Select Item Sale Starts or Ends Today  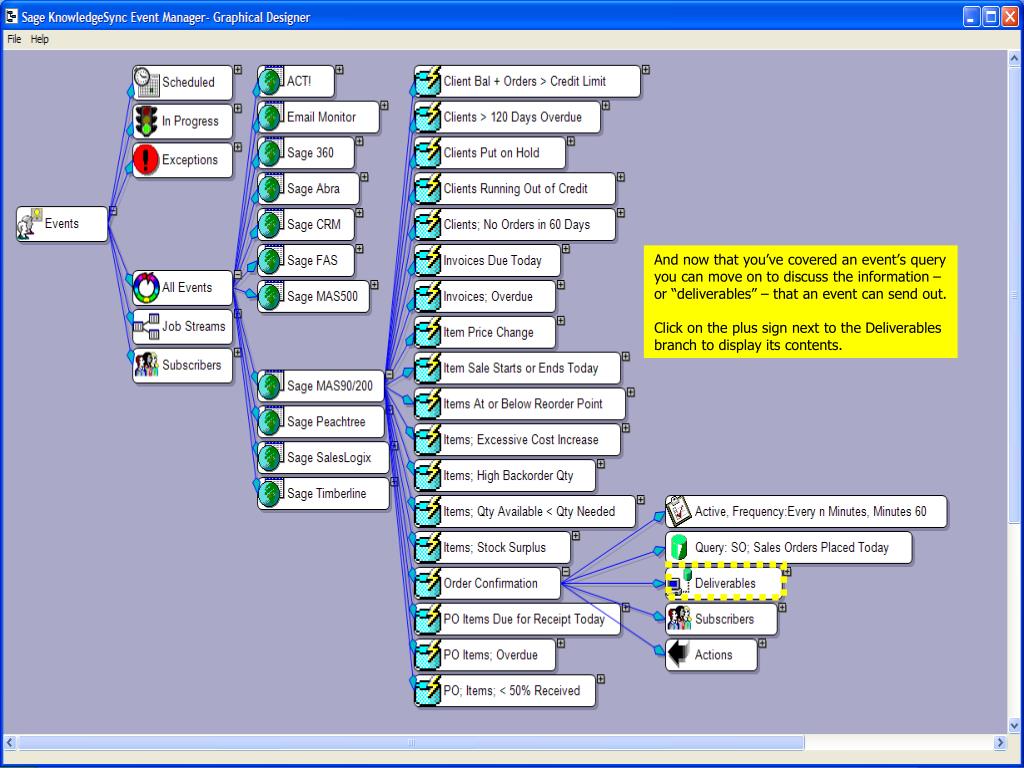coord(517,368)
